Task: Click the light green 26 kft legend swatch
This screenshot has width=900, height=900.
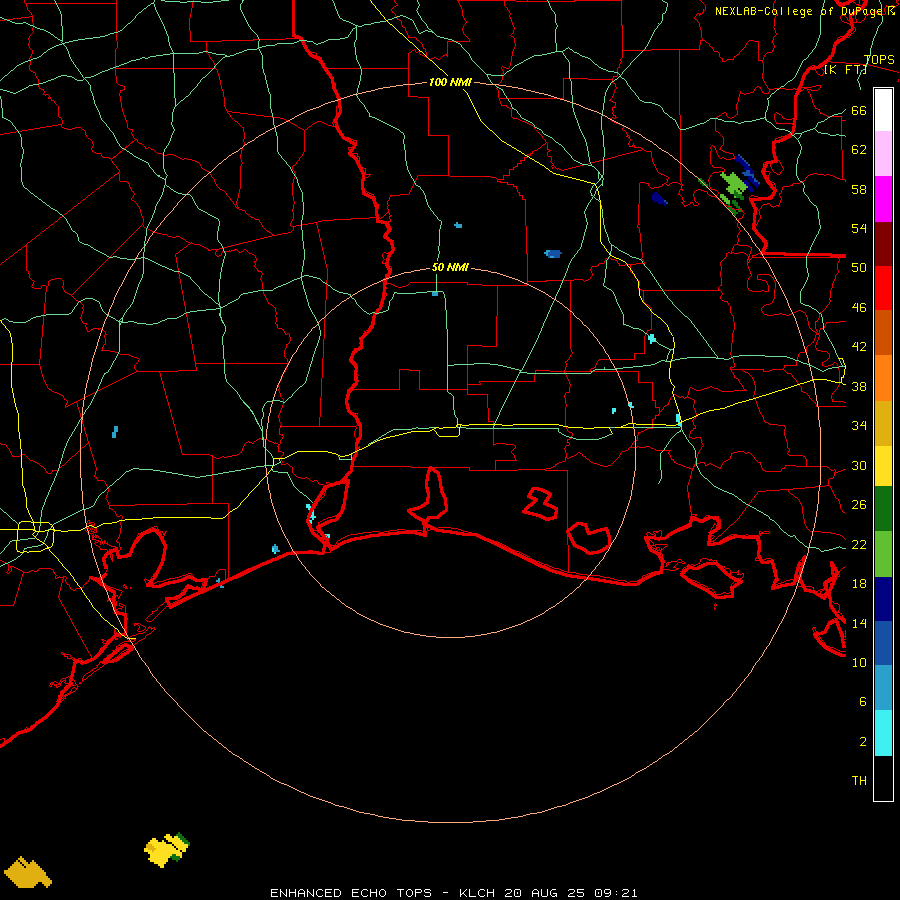Action: 883,554
